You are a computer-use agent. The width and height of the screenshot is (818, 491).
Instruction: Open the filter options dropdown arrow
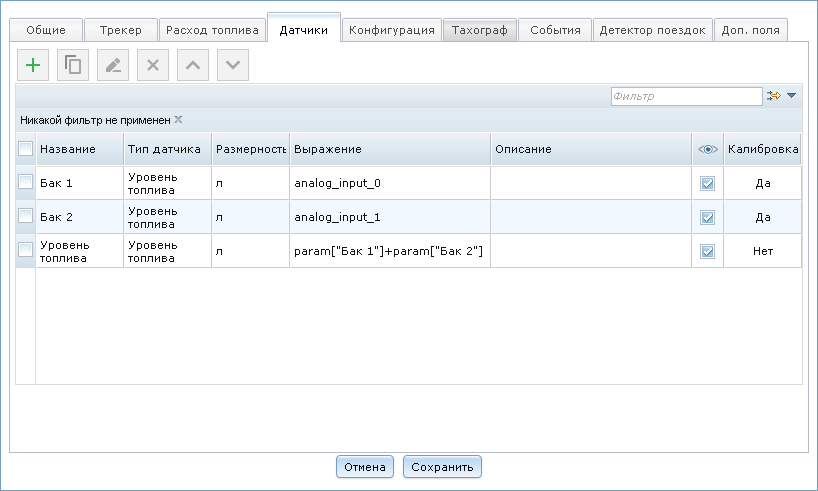[791, 96]
